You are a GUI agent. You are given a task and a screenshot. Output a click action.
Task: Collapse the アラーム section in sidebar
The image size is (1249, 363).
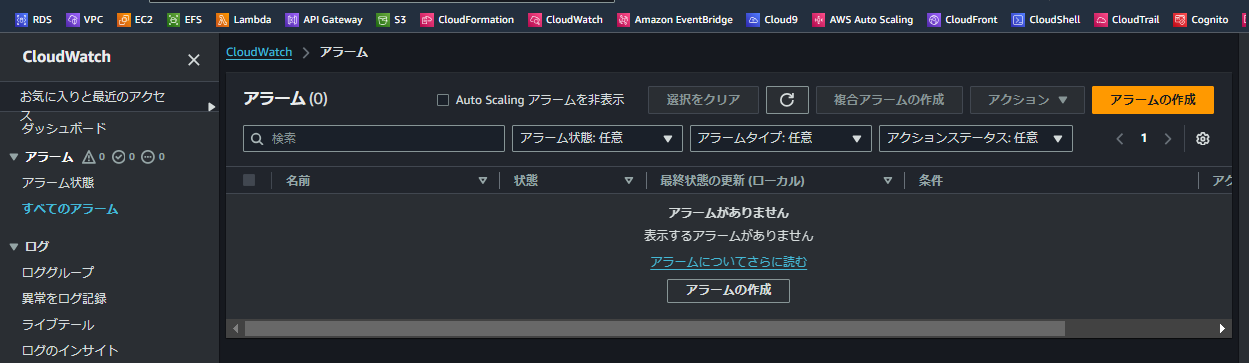[14, 157]
